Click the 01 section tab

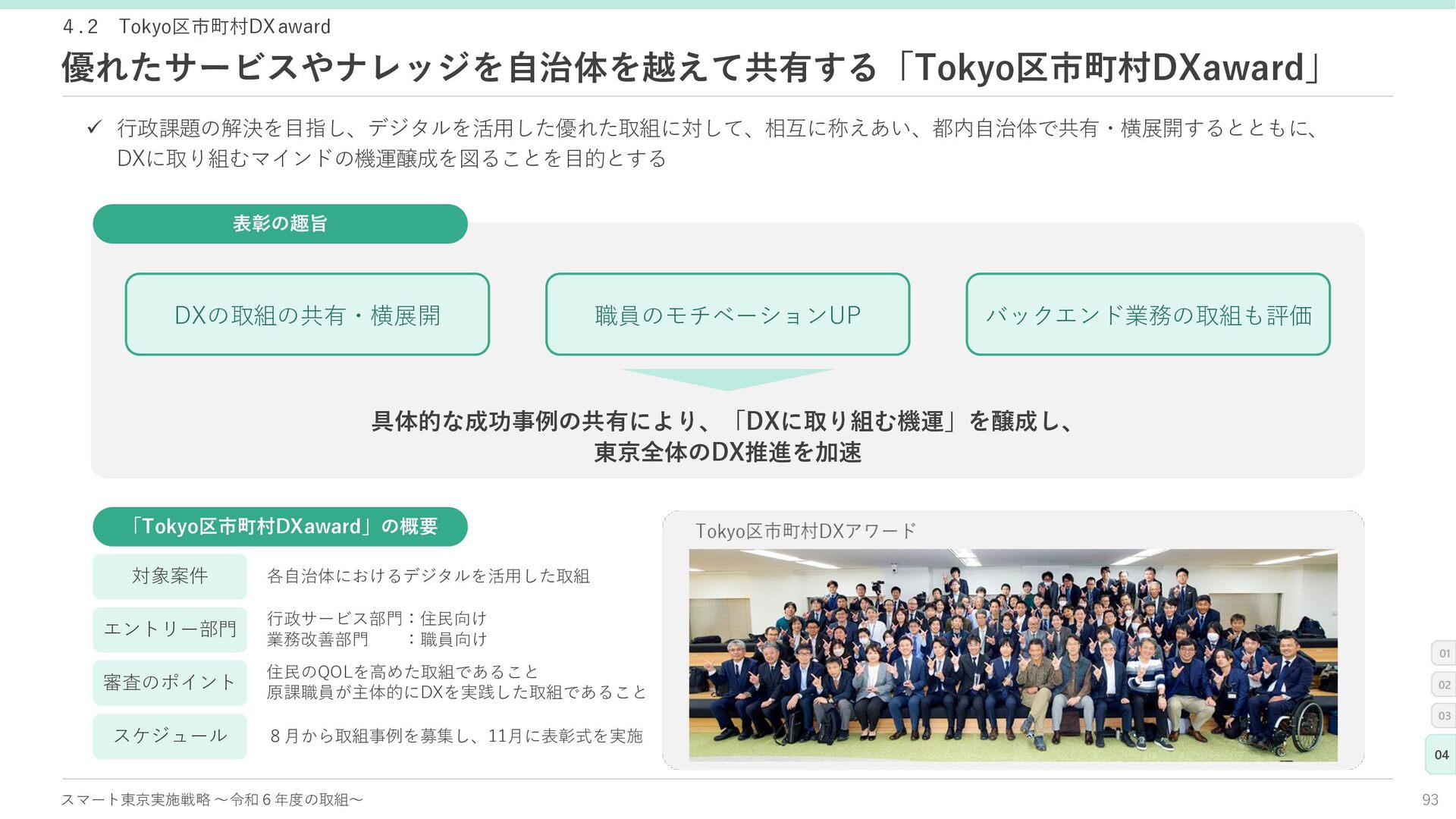1444,653
